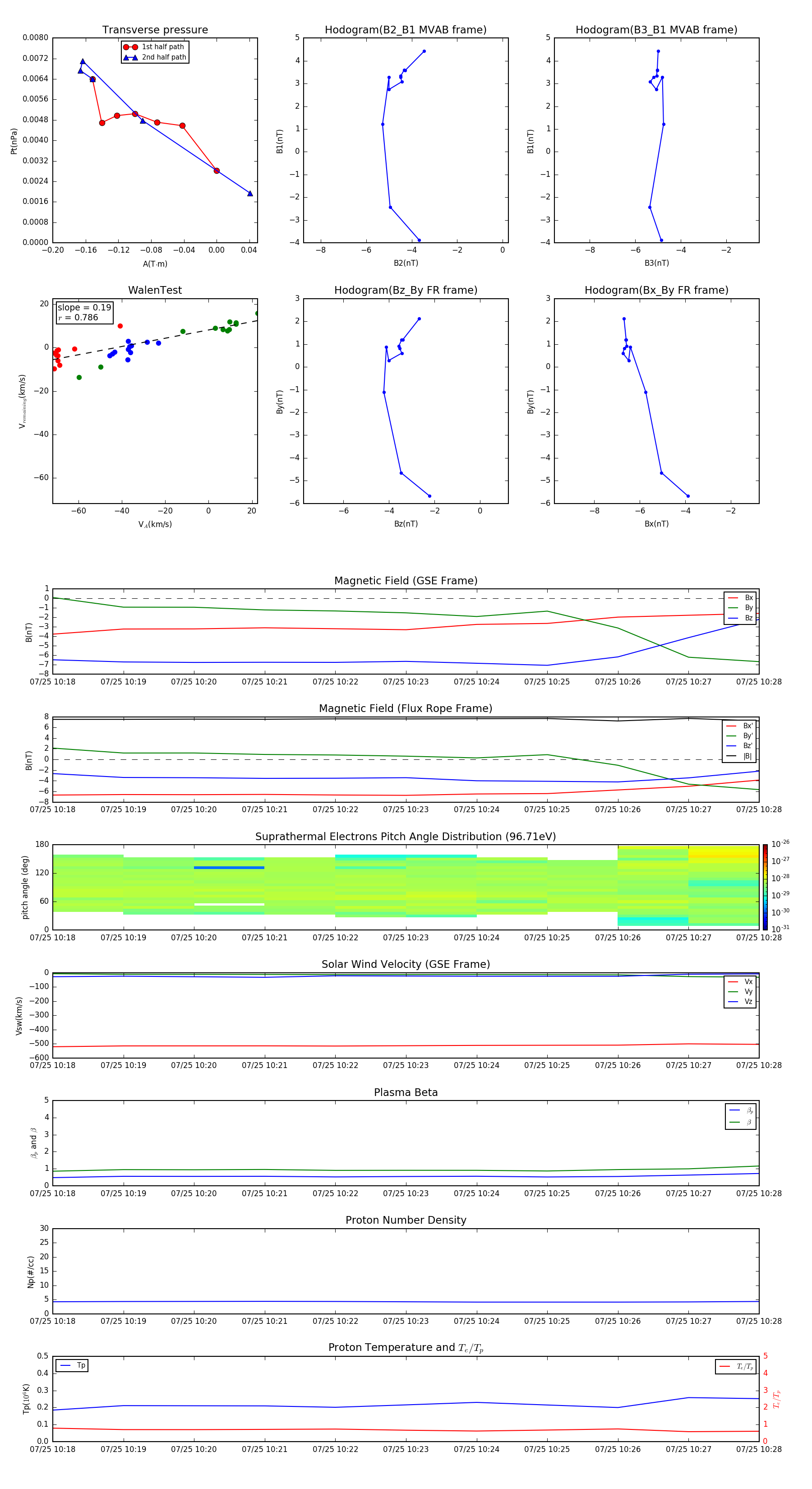Click the 'By' entry in GSE legend
The width and height of the screenshot is (812, 1489).
click(x=740, y=607)
